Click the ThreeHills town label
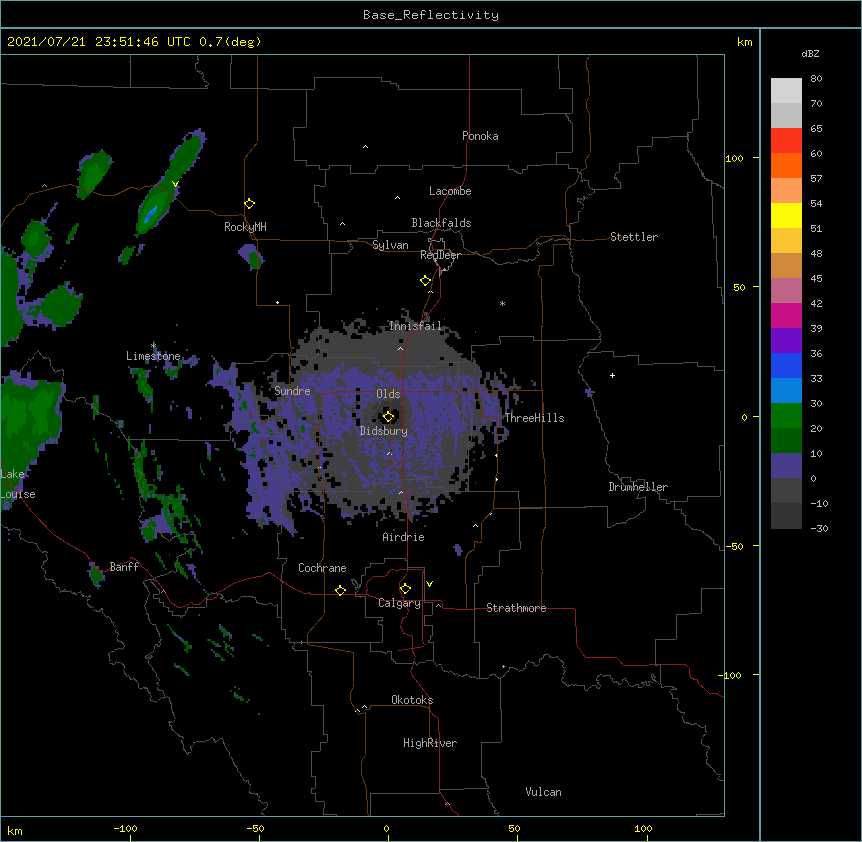Image resolution: width=862 pixels, height=842 pixels. tap(534, 418)
